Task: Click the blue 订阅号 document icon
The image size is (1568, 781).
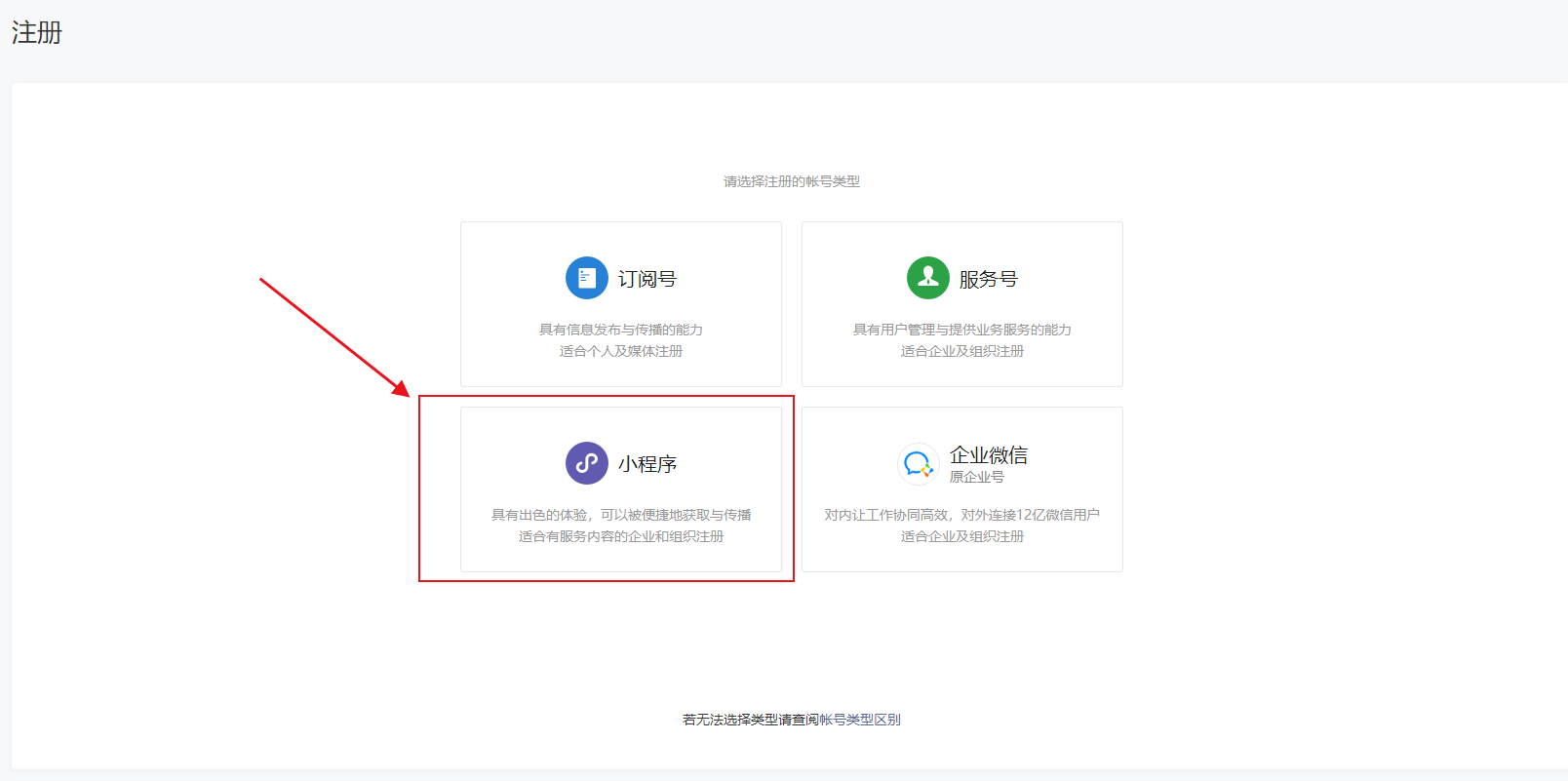Action: pos(587,278)
